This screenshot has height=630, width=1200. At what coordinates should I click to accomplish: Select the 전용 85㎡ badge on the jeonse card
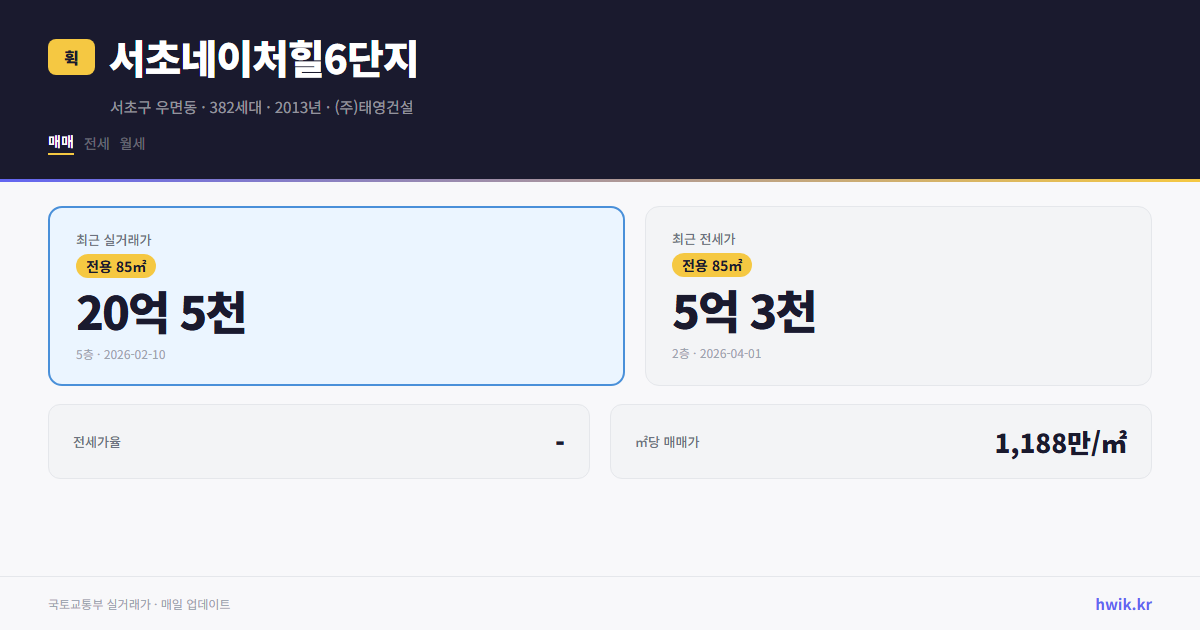click(713, 266)
